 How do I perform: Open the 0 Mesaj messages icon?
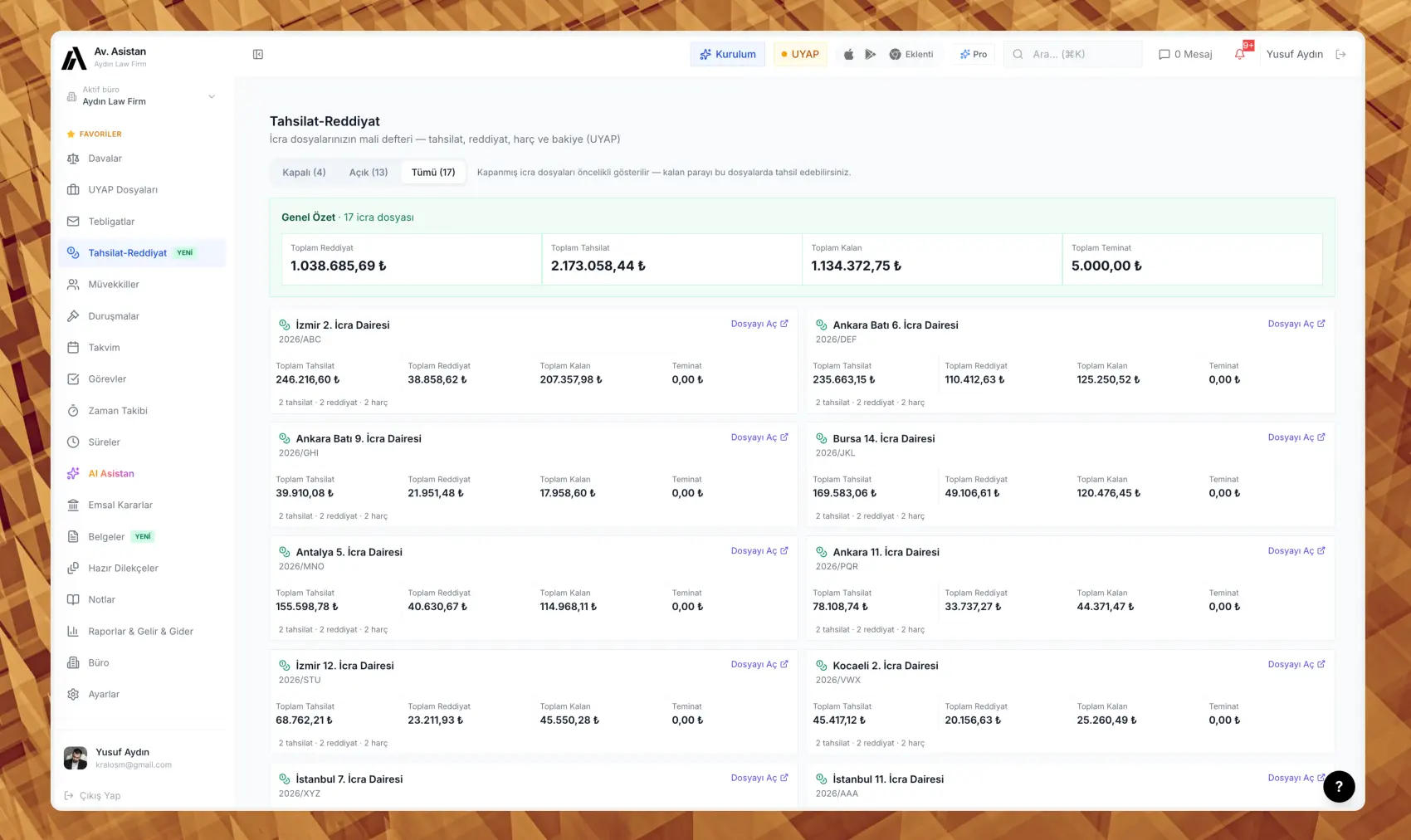[x=1185, y=54]
